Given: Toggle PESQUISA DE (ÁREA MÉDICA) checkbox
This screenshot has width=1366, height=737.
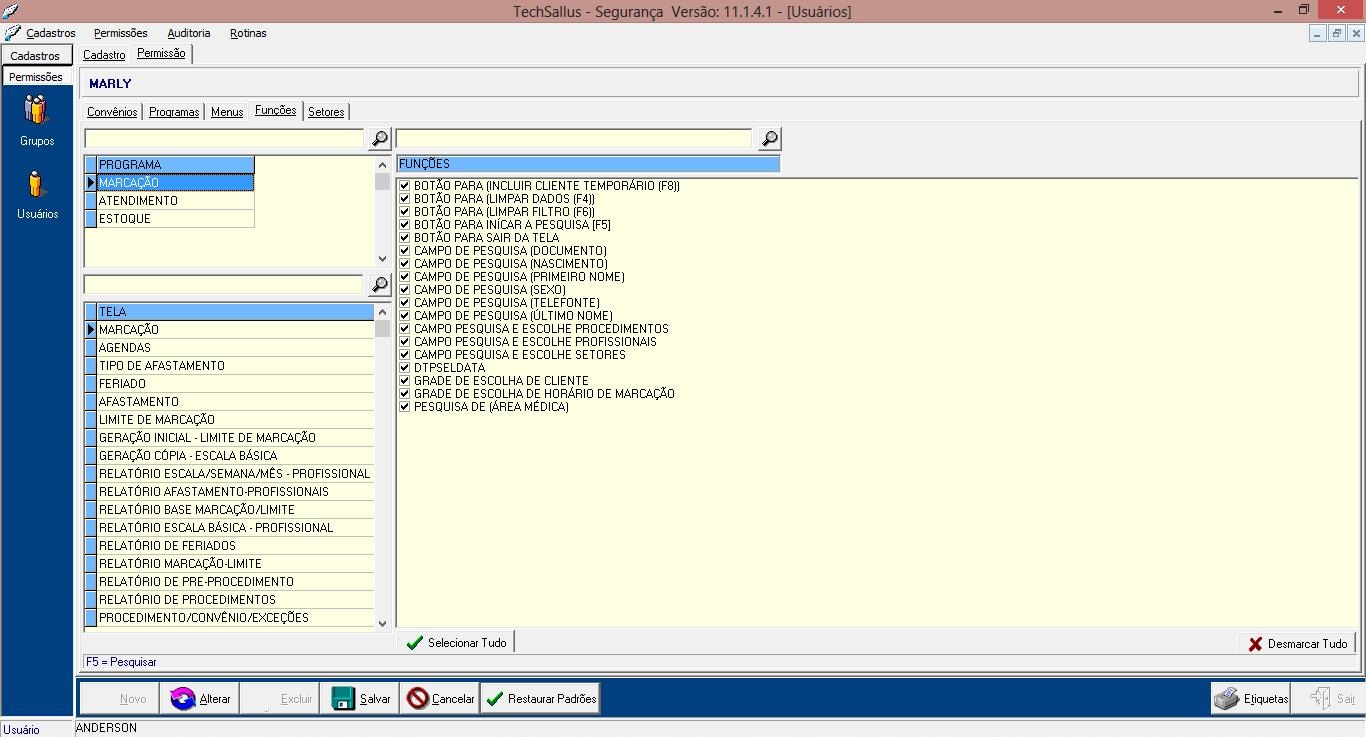Looking at the screenshot, I should (405, 407).
